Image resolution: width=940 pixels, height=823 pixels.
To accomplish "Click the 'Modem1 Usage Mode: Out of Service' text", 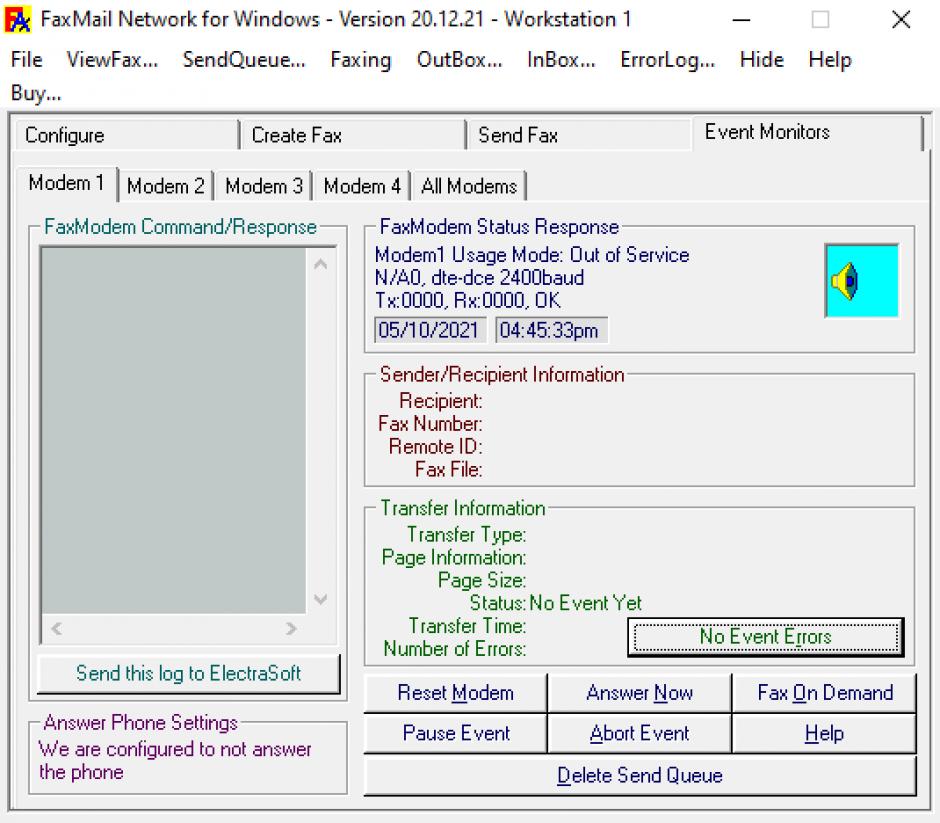I will point(532,255).
